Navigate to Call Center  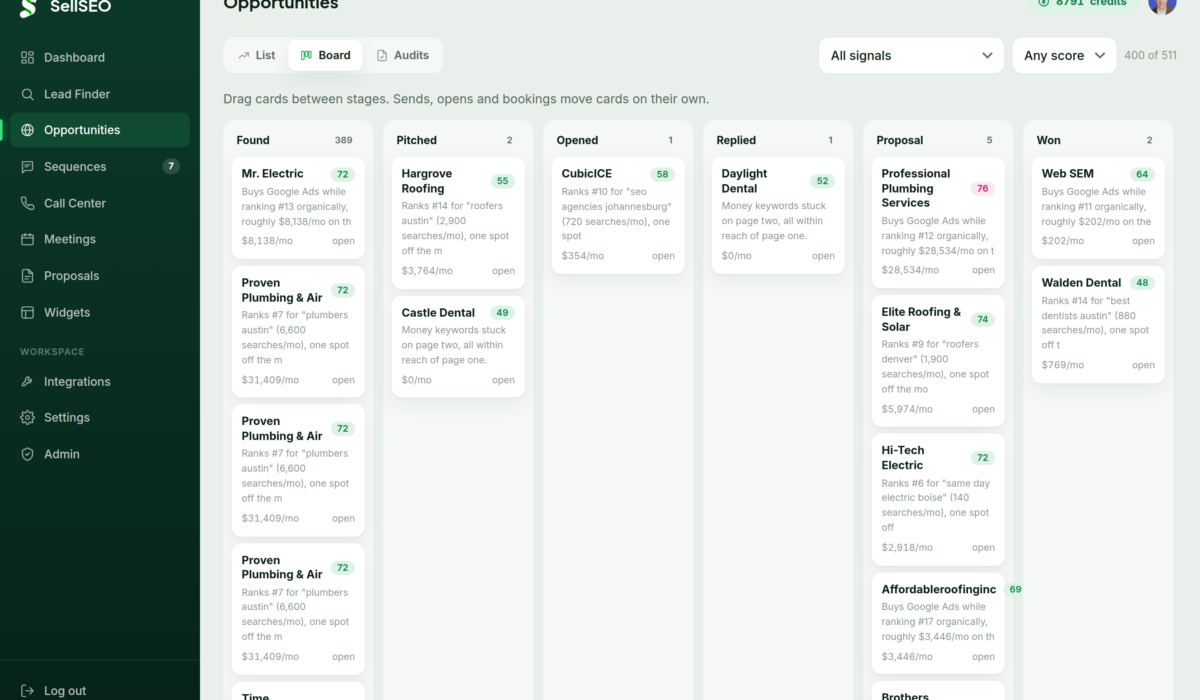pos(100,203)
